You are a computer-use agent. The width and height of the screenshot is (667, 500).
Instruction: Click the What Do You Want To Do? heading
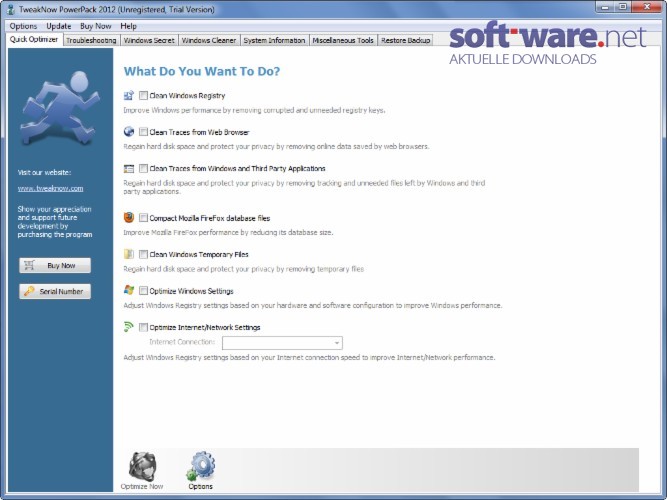pyautogui.click(x=202, y=71)
